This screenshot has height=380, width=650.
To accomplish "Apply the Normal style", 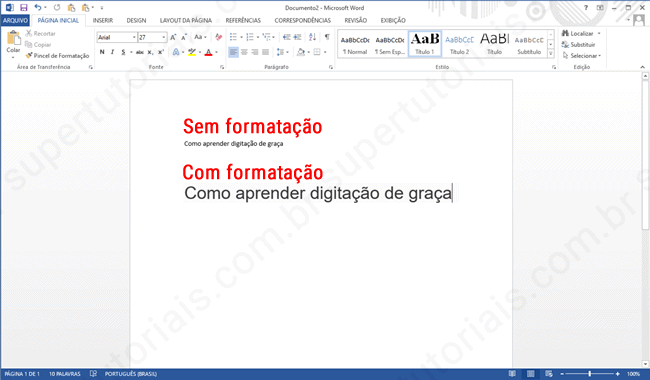I will (x=355, y=44).
